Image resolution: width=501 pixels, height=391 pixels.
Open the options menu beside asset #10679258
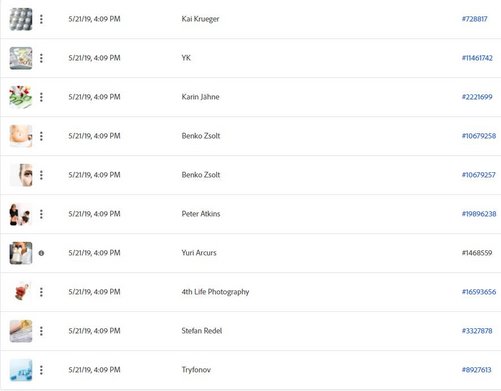pos(41,136)
